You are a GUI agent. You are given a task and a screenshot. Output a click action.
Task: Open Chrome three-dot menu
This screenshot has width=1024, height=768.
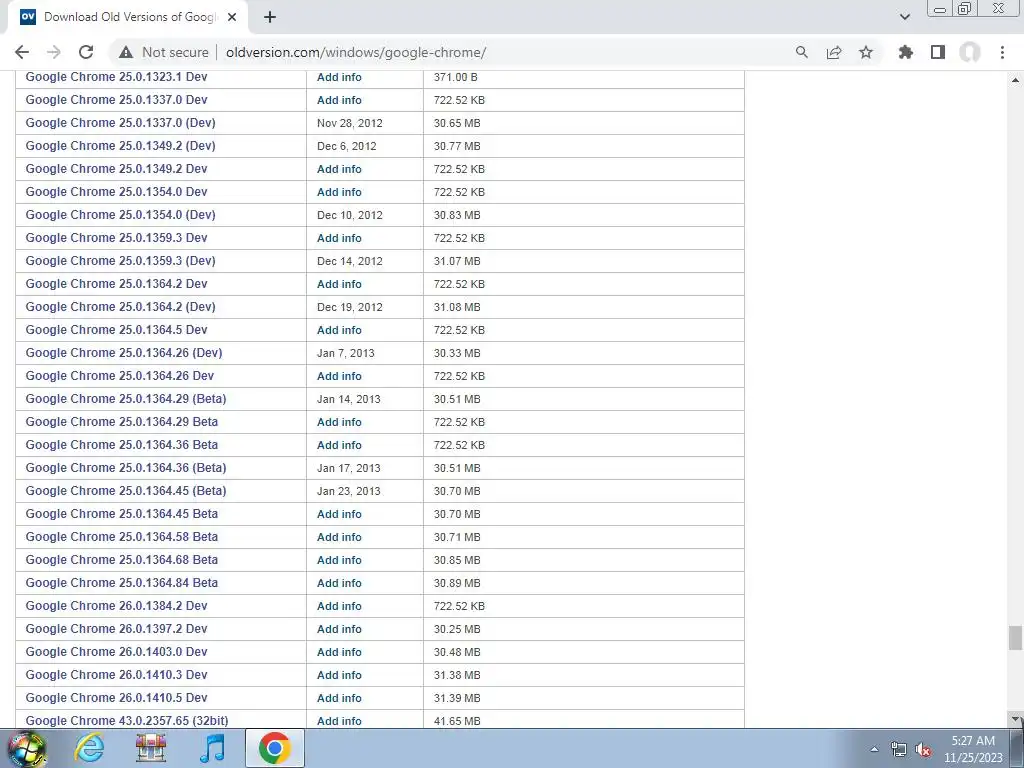pyautogui.click(x=1002, y=52)
